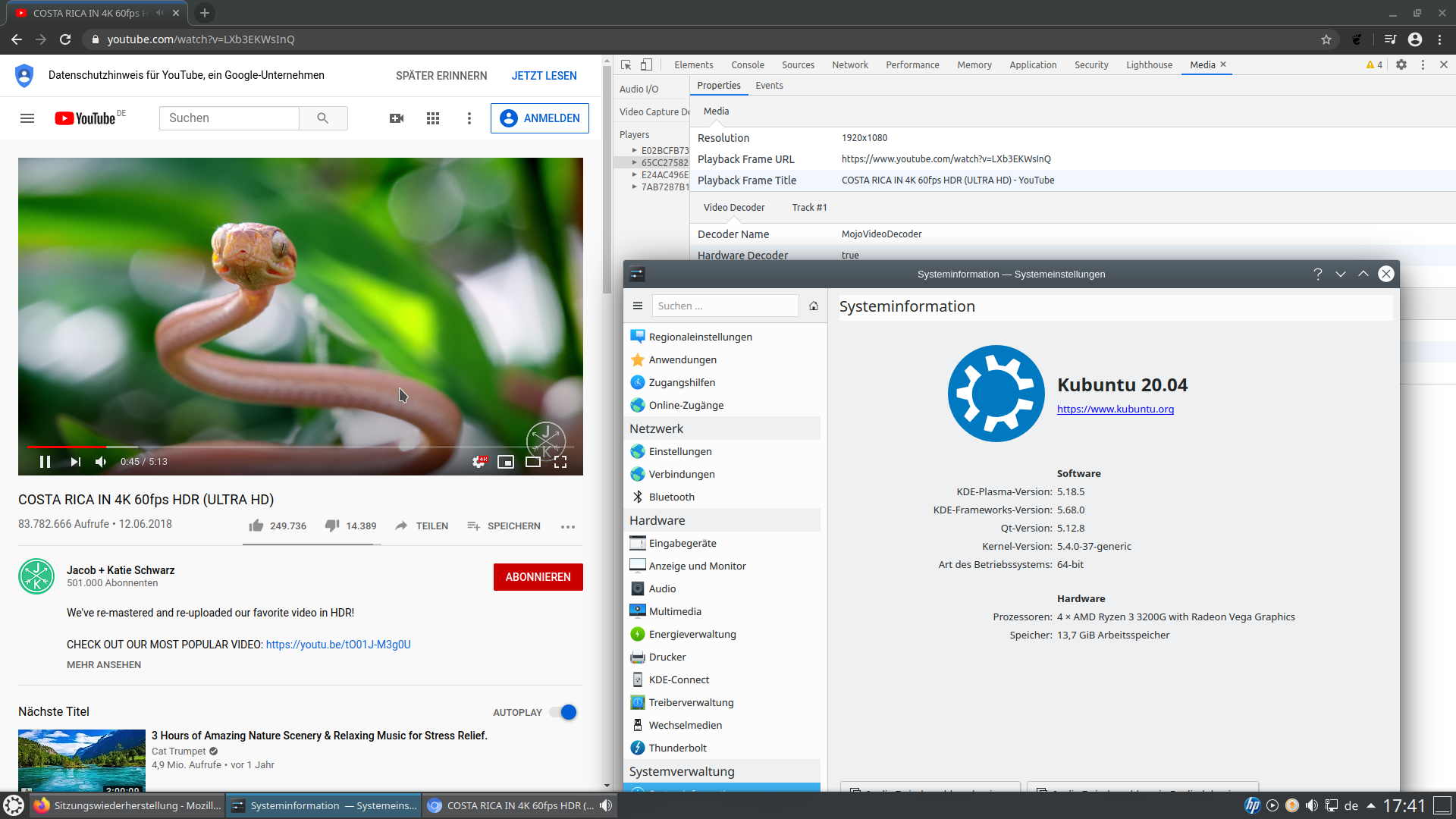
Task: Open Chrome media controls icon
Action: point(1390,39)
